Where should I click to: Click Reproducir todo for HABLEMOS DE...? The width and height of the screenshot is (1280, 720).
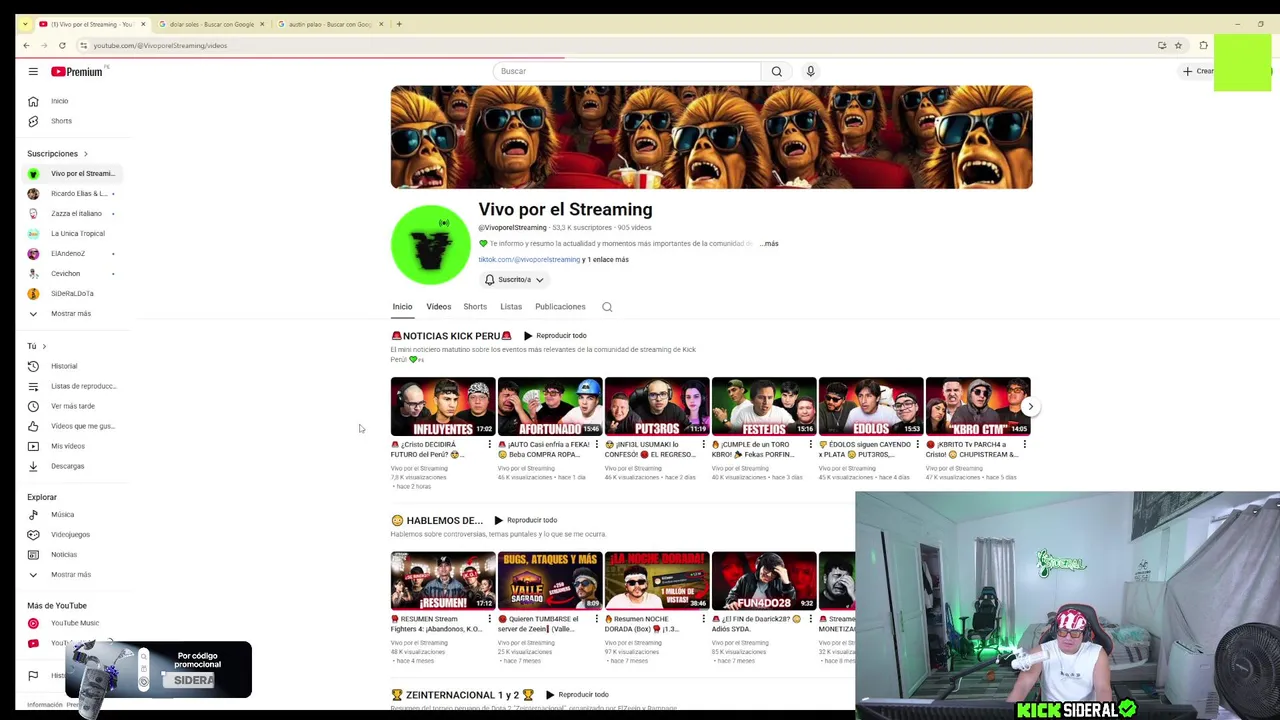point(525,520)
